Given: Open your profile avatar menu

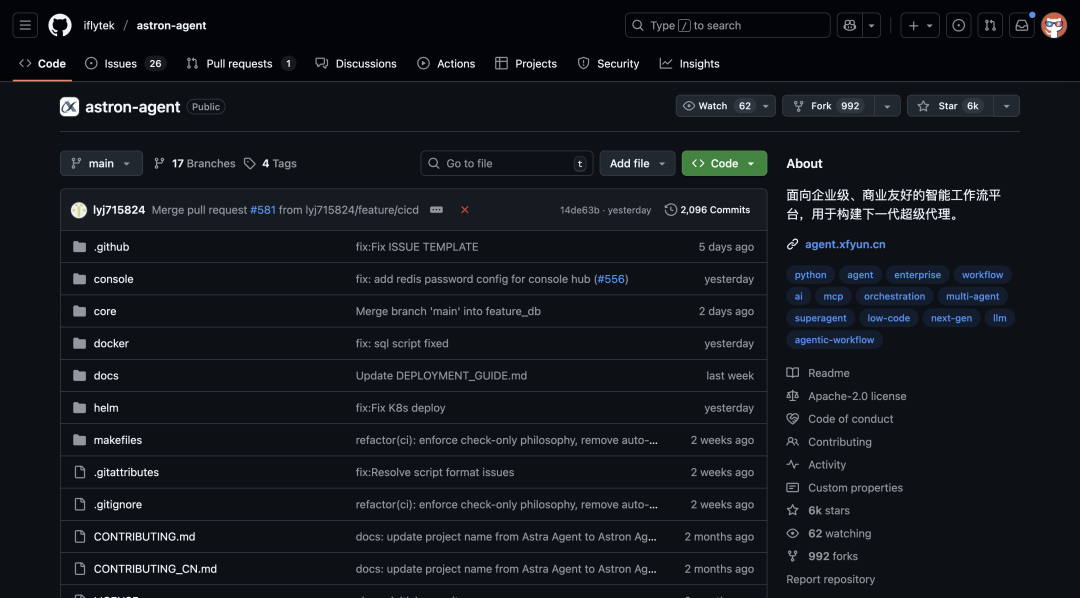Looking at the screenshot, I should tap(1054, 25).
